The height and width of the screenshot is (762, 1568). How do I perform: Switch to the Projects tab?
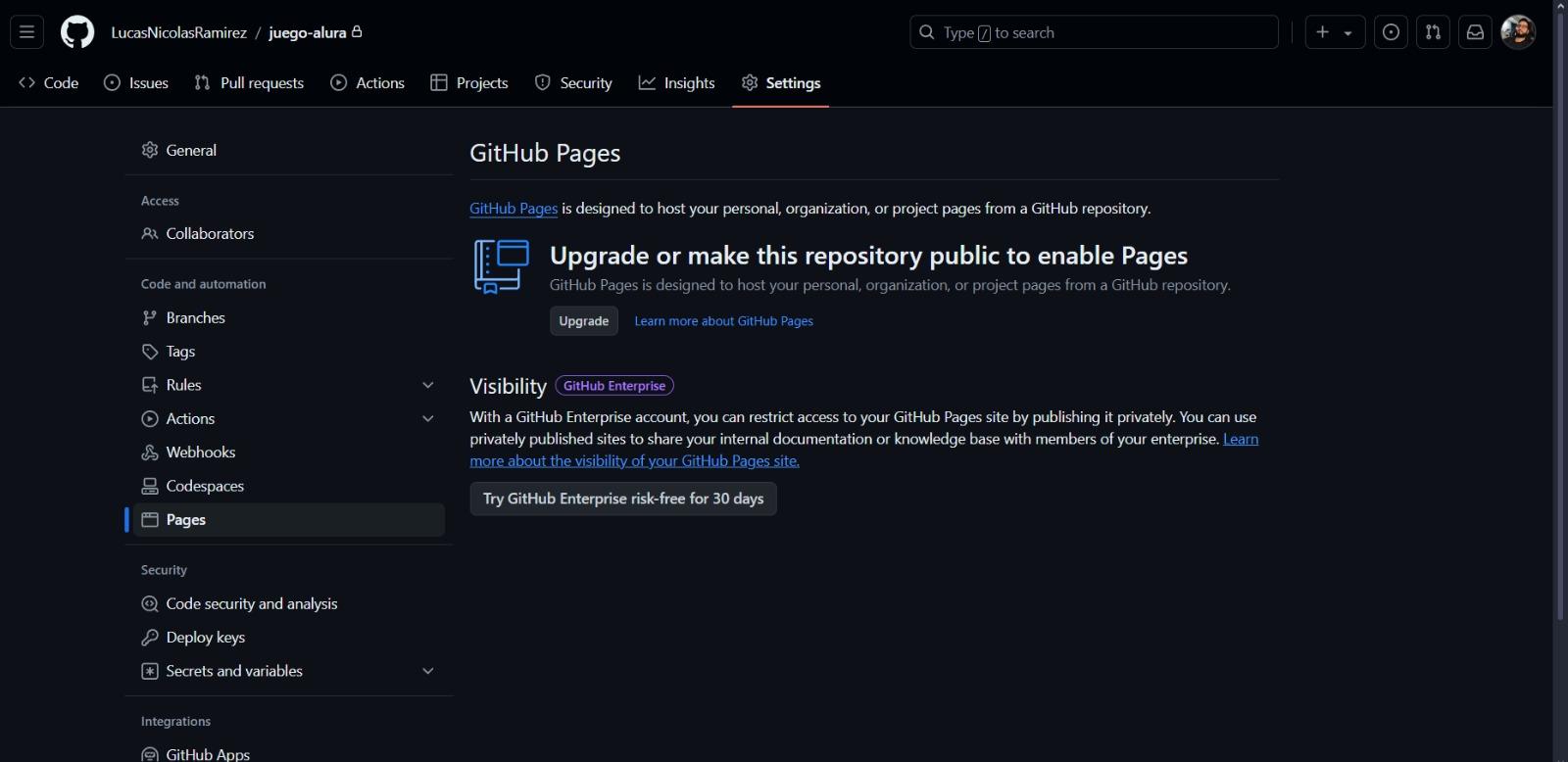click(469, 83)
